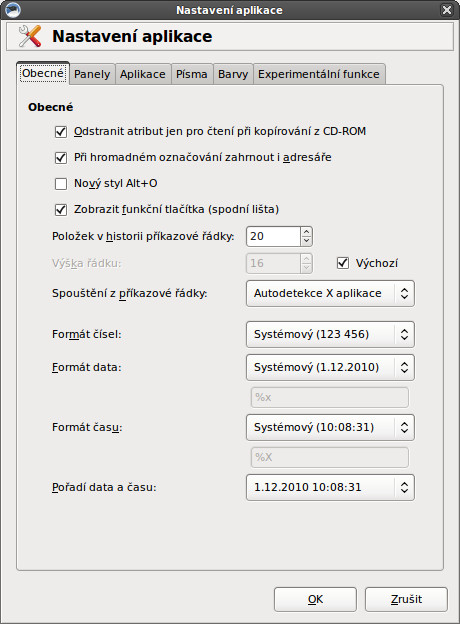Click the wrench and screwdriver settings icon
Screen dimensions: 460x624
click(x=30, y=36)
